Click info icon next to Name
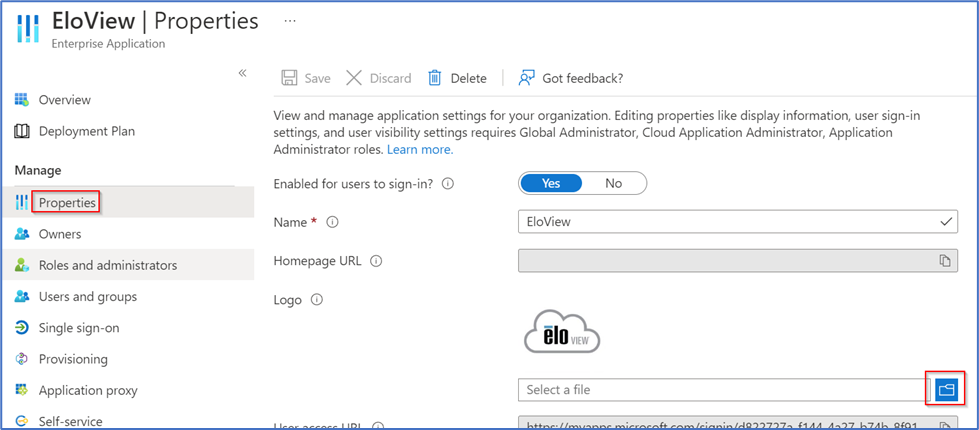Image resolution: width=979 pixels, height=430 pixels. point(332,222)
